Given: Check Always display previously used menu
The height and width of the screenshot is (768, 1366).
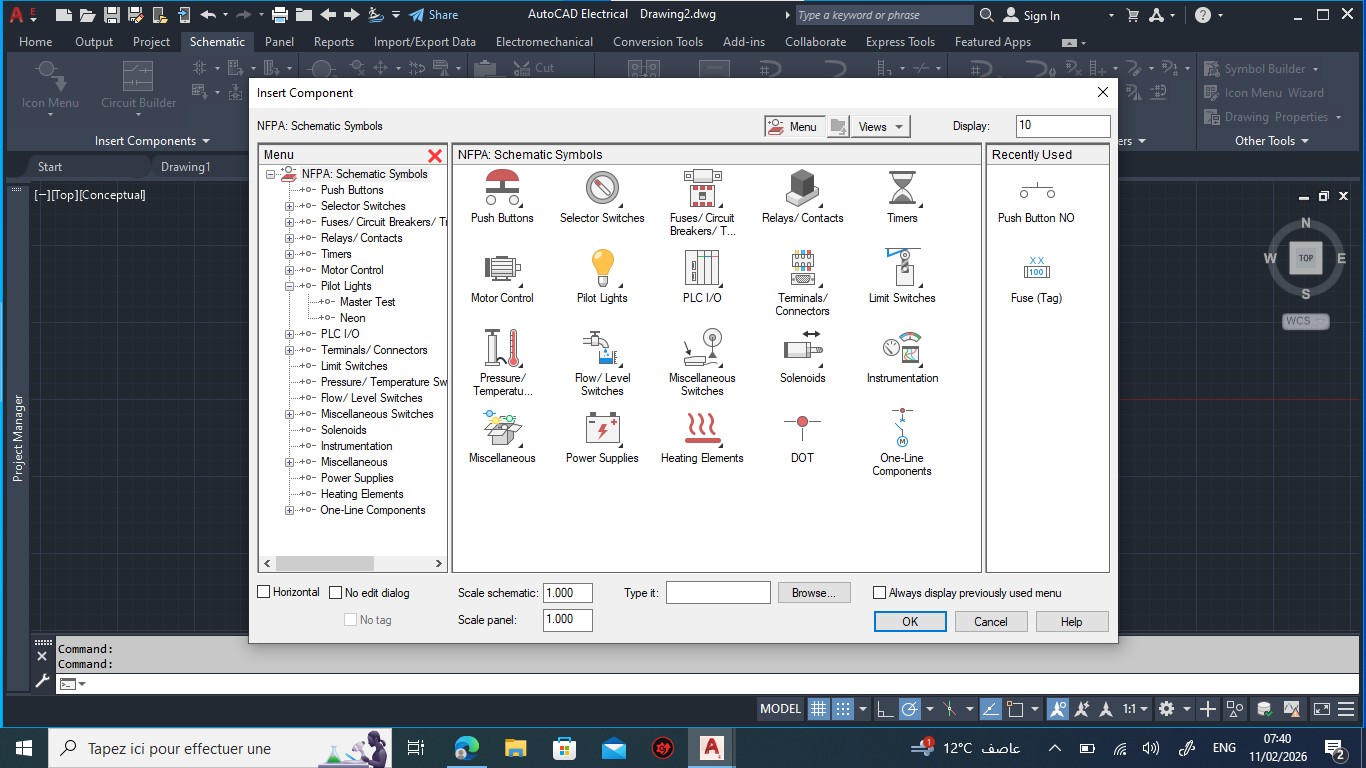Looking at the screenshot, I should point(880,593).
